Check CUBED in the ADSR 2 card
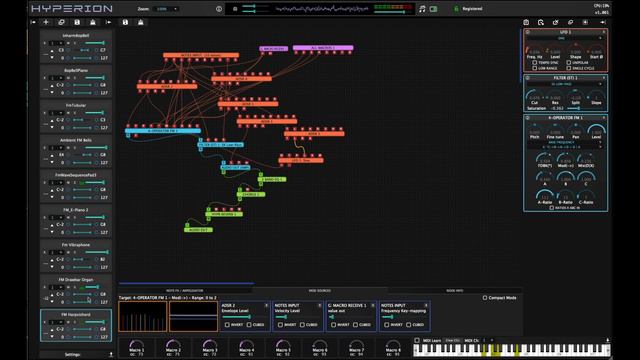The height and width of the screenshot is (360, 640). pos(249,324)
